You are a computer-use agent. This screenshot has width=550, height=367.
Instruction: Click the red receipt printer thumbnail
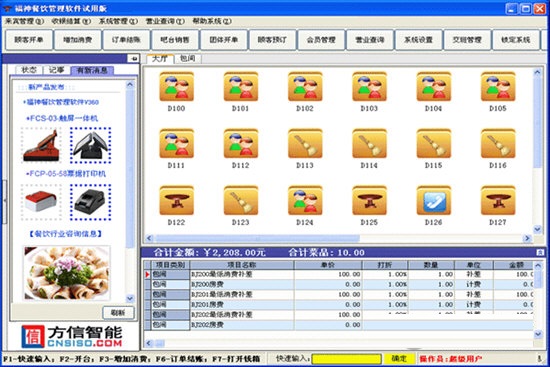pyautogui.click(x=41, y=202)
